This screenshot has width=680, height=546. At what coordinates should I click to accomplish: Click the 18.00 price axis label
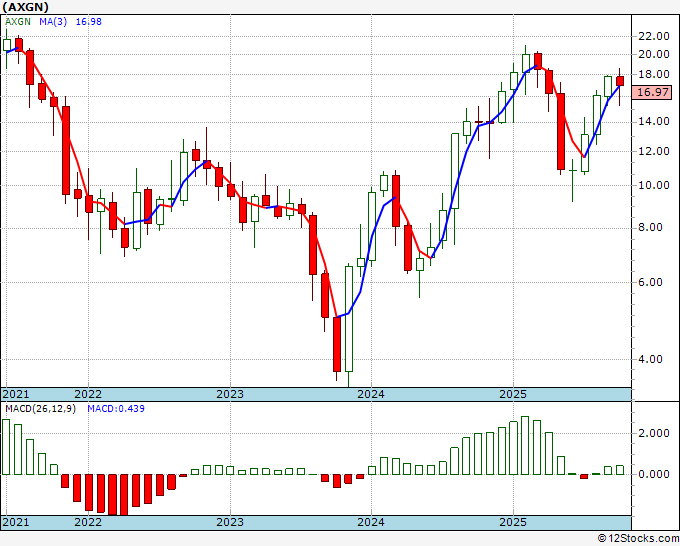click(x=654, y=74)
